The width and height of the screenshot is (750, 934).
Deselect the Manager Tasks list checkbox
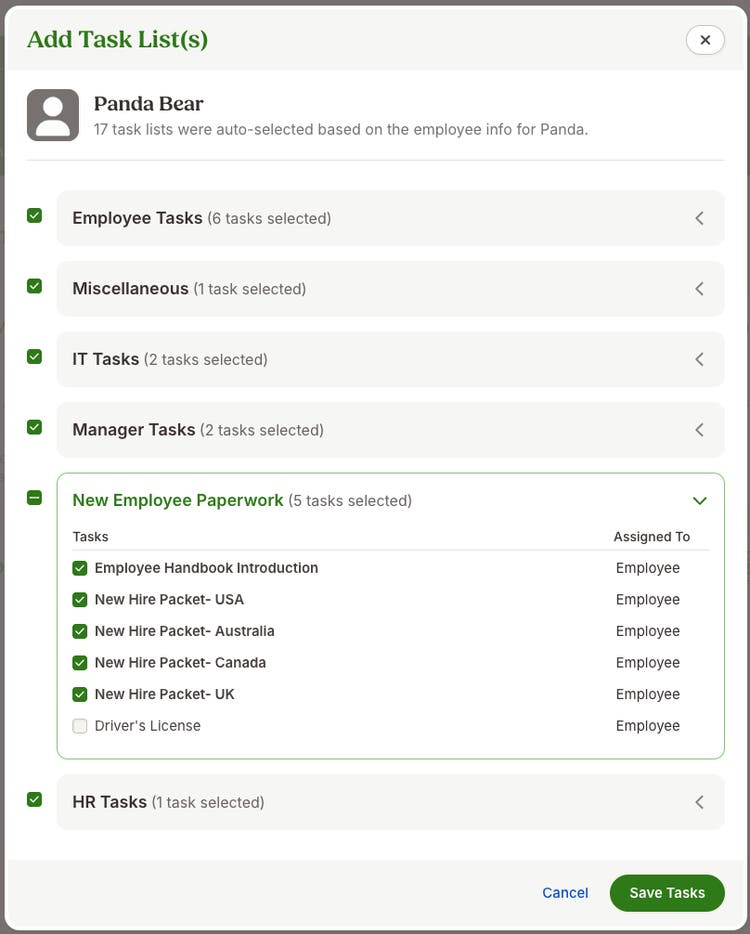tap(35, 427)
